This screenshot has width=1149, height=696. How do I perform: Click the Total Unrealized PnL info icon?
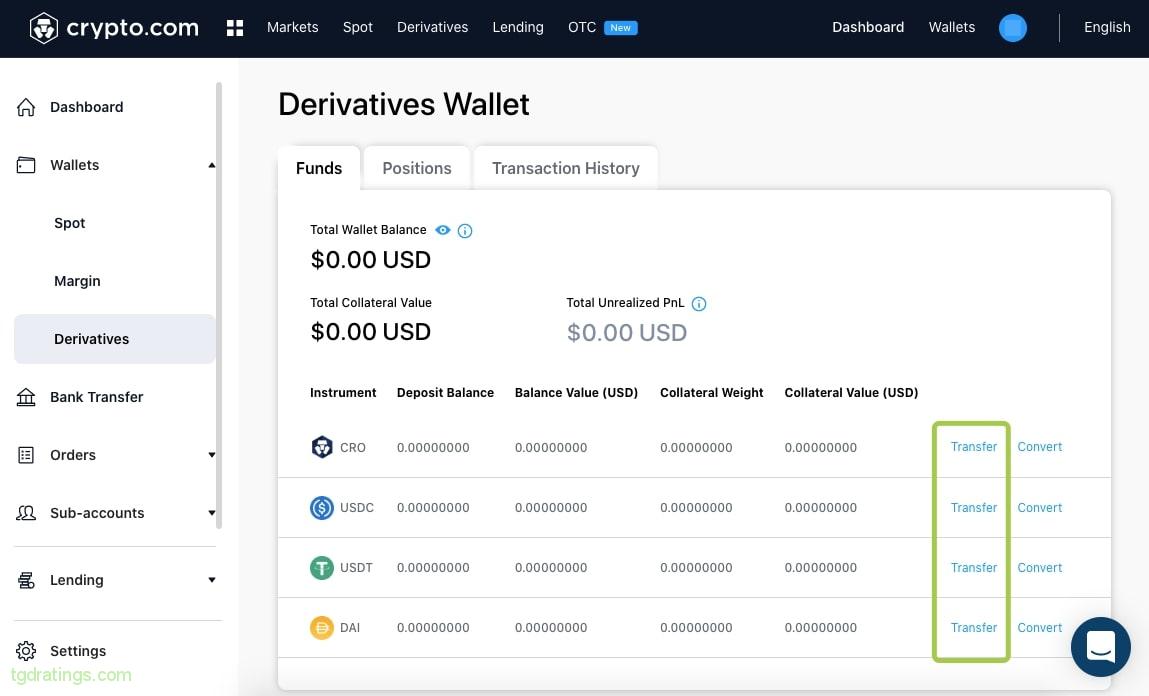coord(699,304)
